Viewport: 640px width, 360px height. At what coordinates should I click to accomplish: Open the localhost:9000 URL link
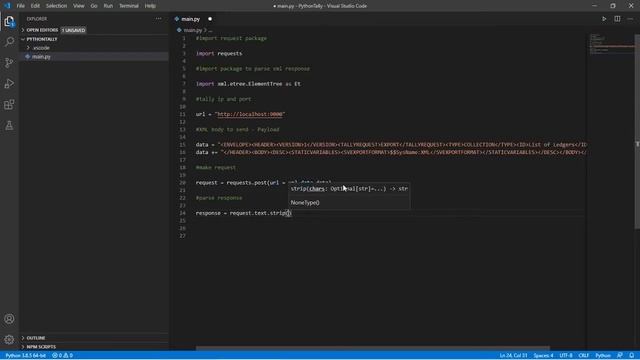pyautogui.click(x=250, y=114)
